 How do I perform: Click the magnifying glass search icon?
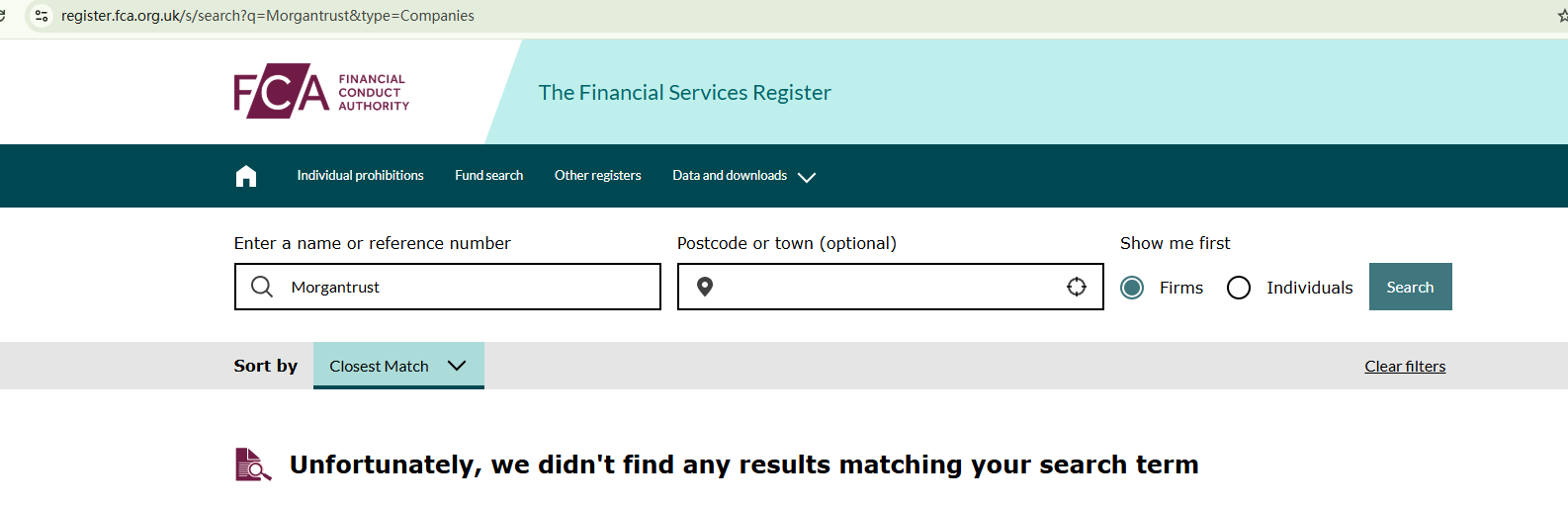pos(262,287)
